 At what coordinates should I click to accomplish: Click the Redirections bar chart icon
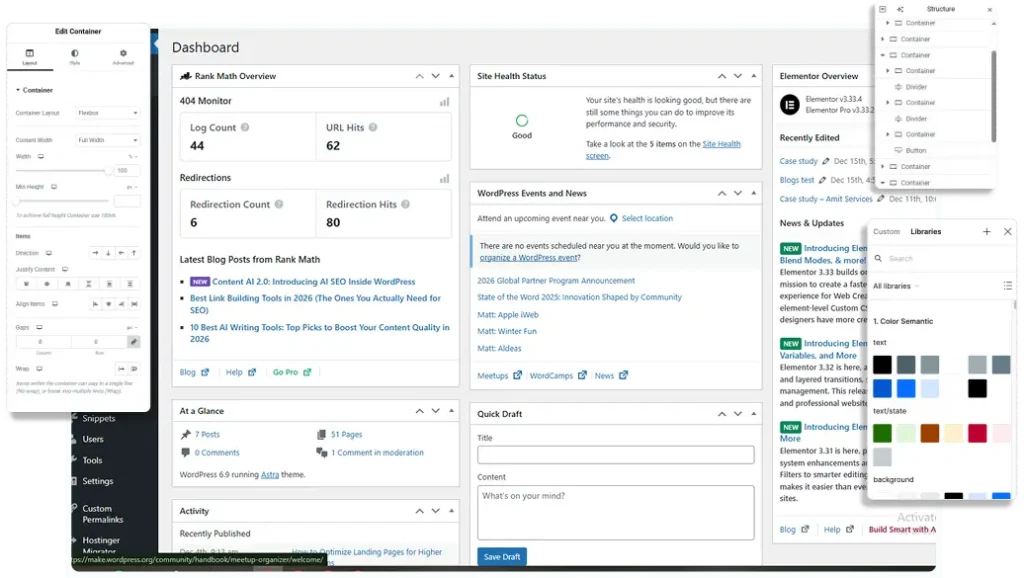(x=444, y=179)
